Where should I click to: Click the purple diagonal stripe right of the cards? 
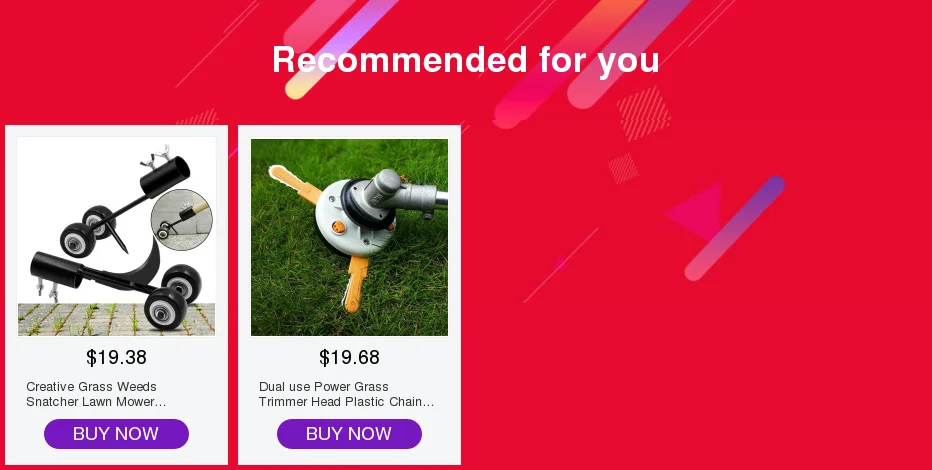[x=734, y=228]
